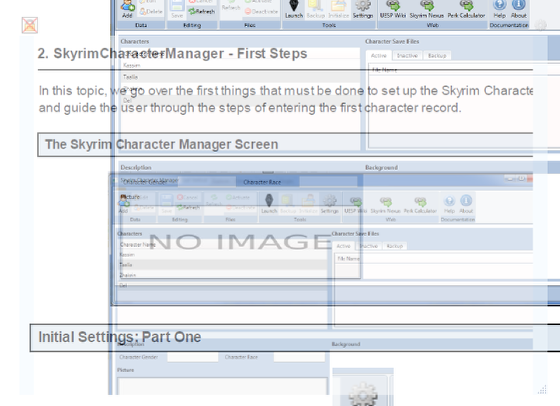Click the Character Race input field
The height and width of the screenshot is (406, 560).
tap(299, 357)
